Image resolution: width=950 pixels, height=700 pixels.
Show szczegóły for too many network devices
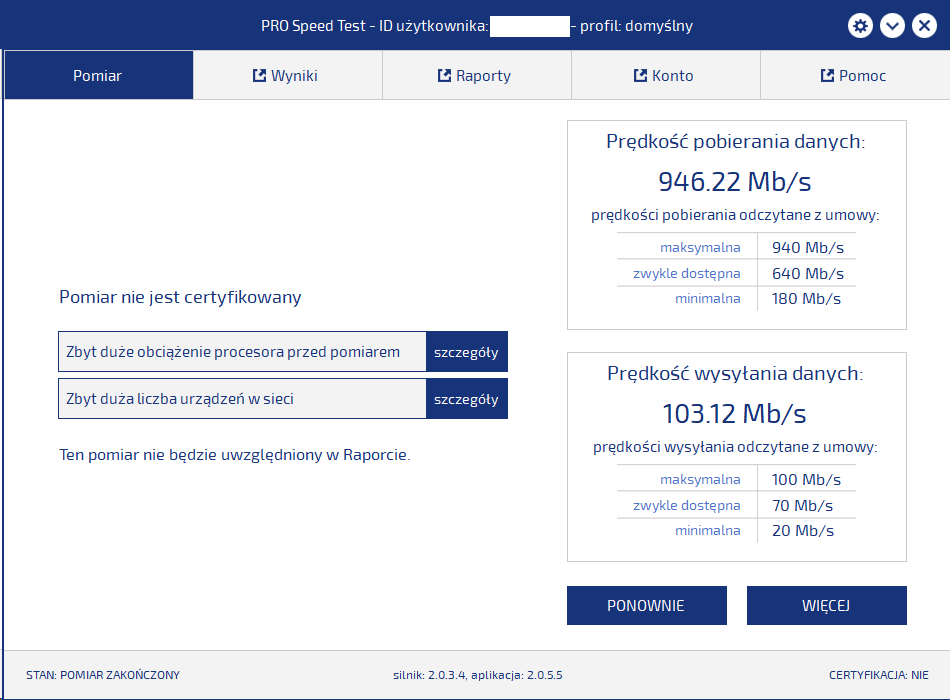coord(466,399)
